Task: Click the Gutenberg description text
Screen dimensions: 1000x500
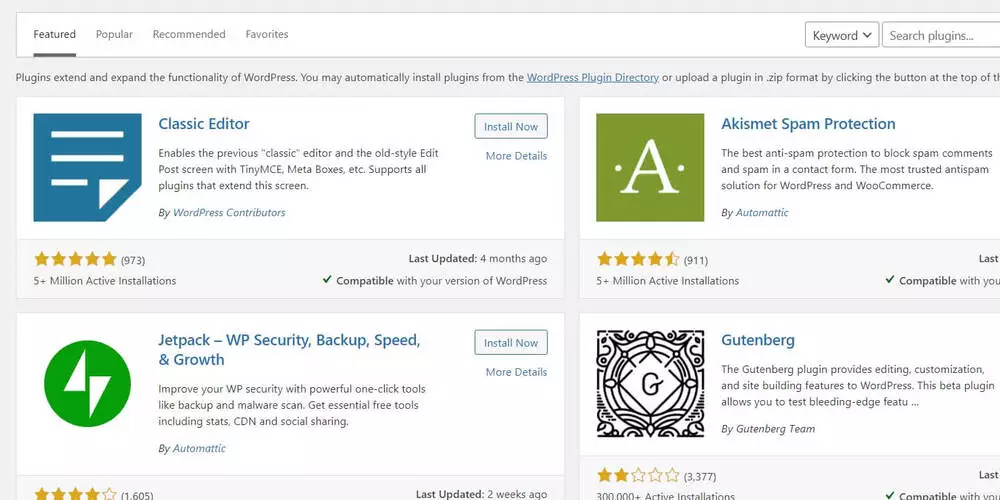Action: [x=858, y=386]
